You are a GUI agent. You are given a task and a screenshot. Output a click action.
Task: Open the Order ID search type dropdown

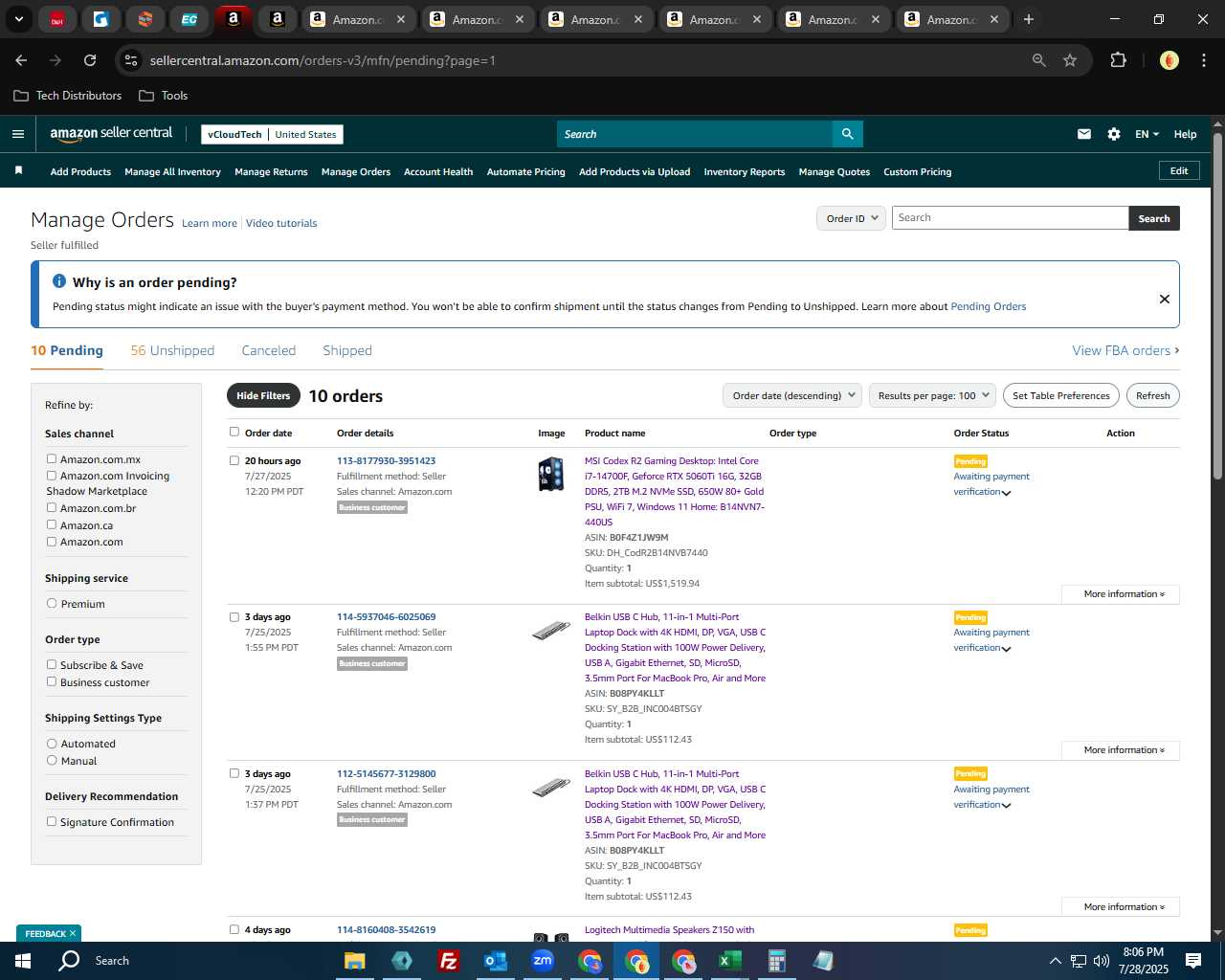coord(851,218)
